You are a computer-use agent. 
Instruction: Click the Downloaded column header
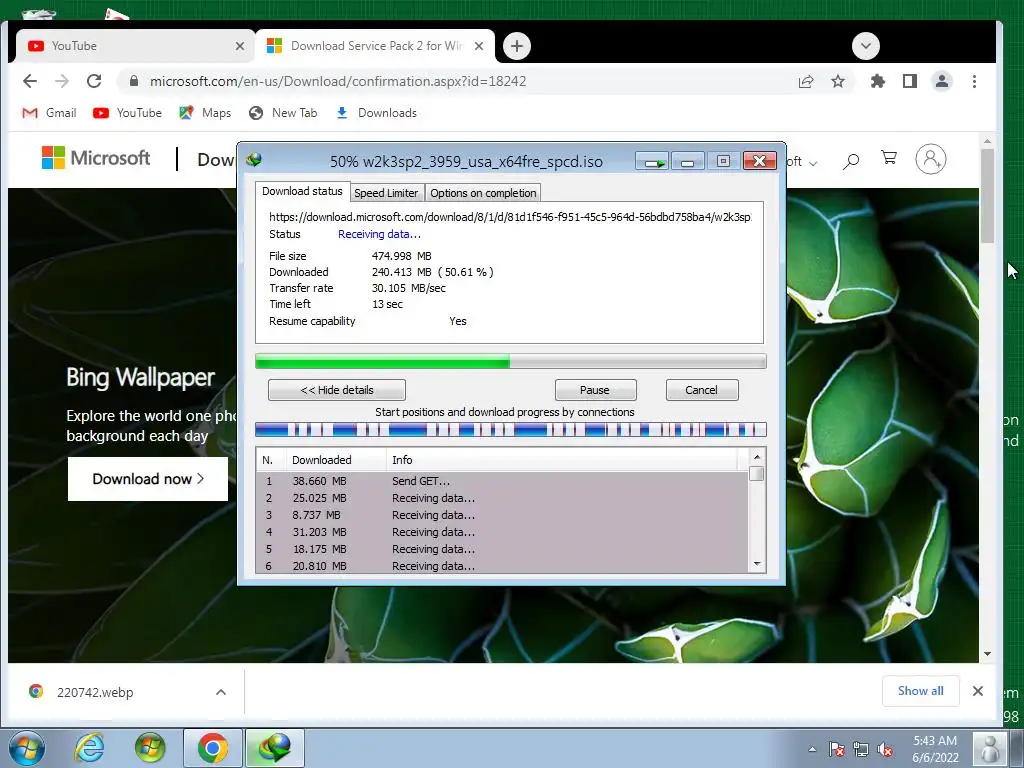point(336,460)
